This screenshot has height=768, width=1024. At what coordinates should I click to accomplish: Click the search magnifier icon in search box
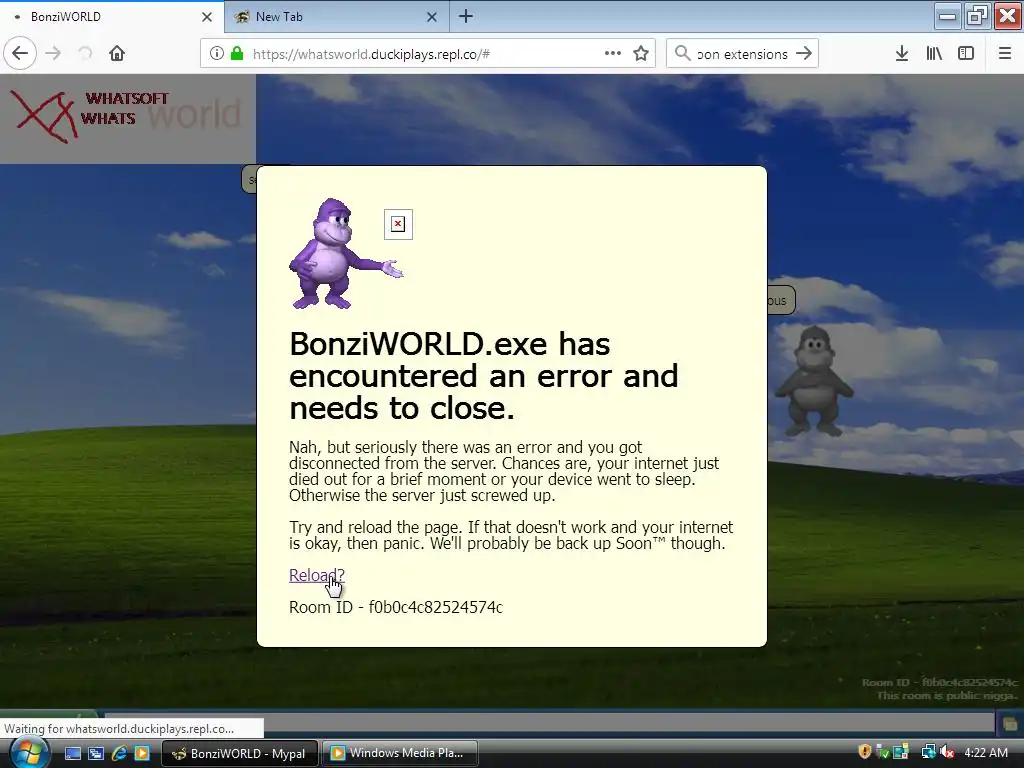[x=682, y=54]
